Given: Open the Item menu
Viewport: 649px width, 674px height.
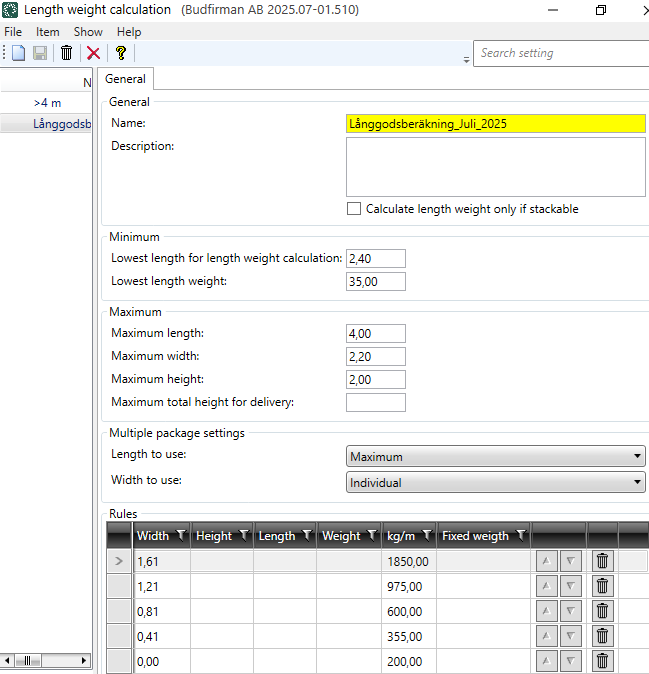Looking at the screenshot, I should [48, 32].
